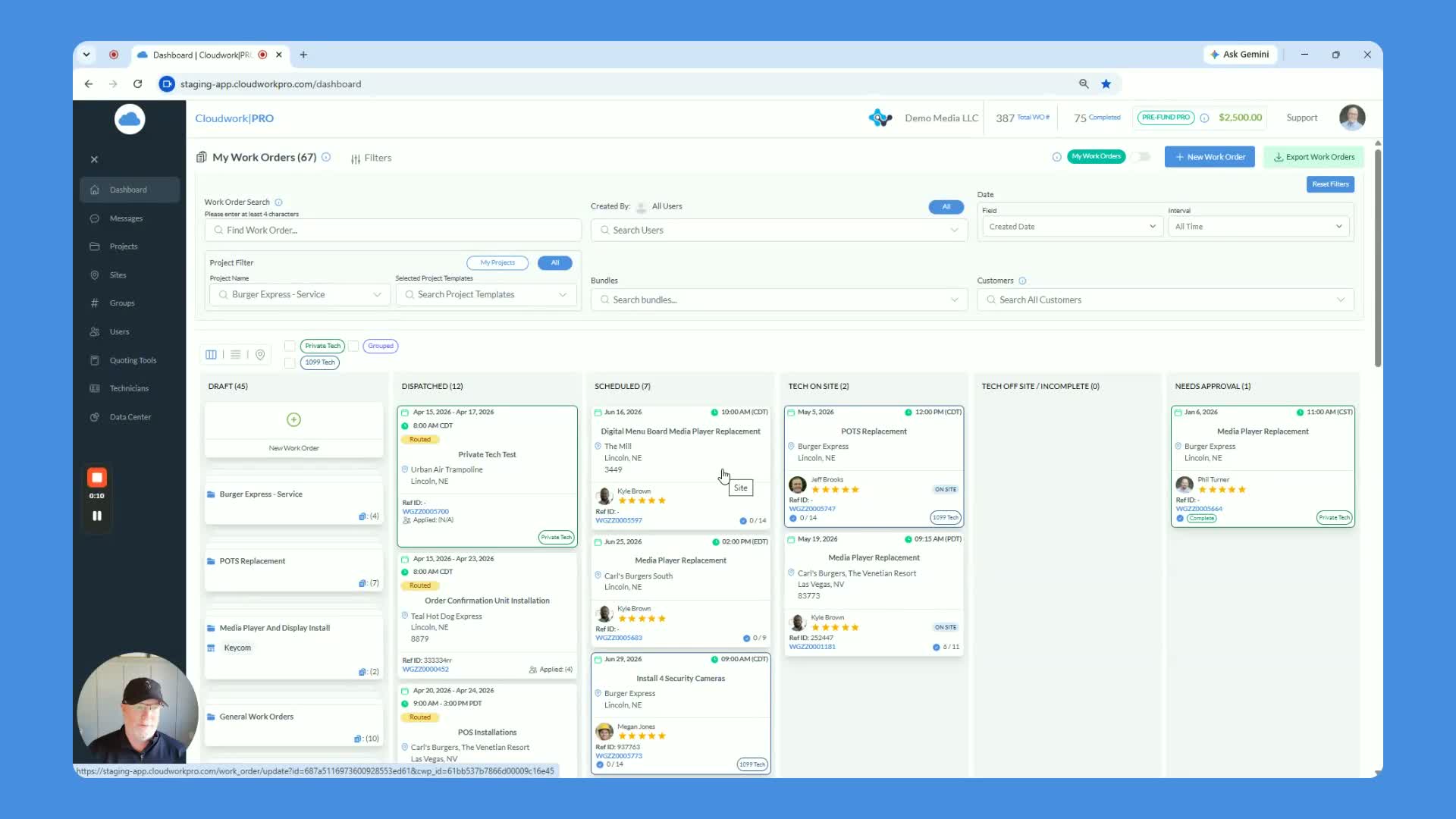
Task: Open the Support link
Action: [x=1301, y=118]
